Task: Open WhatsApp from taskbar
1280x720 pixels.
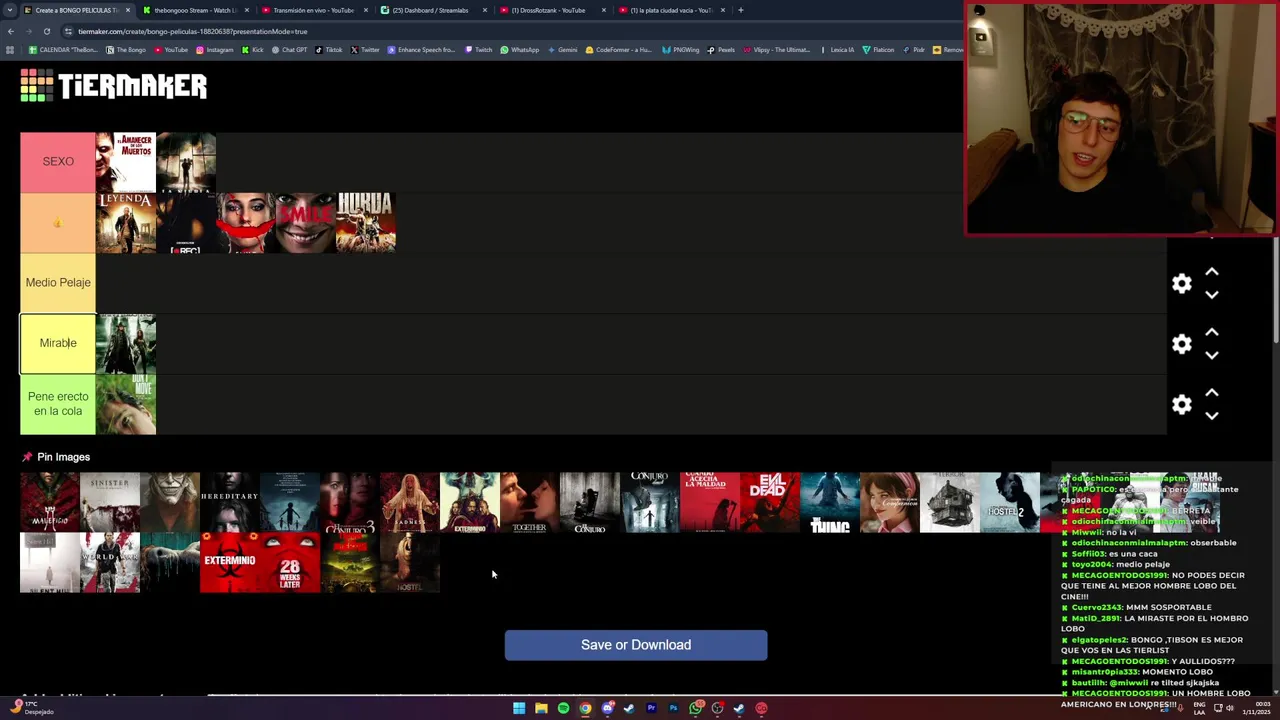Action: pyautogui.click(x=695, y=708)
